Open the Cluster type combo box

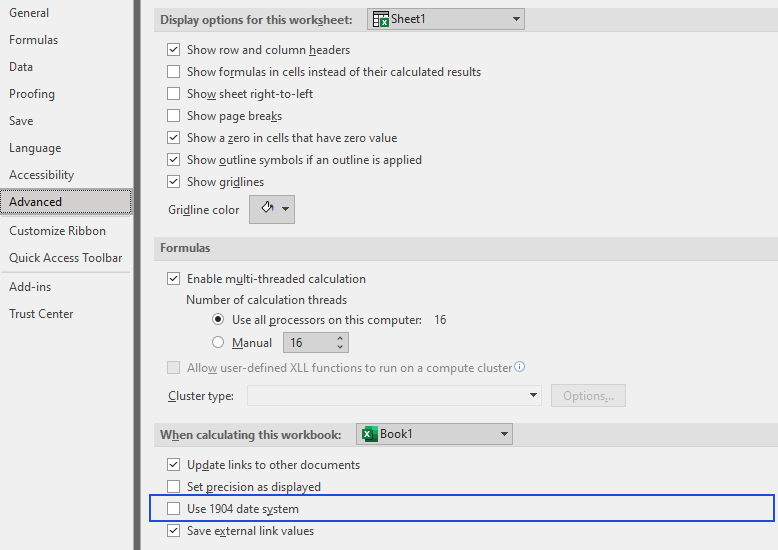(394, 396)
